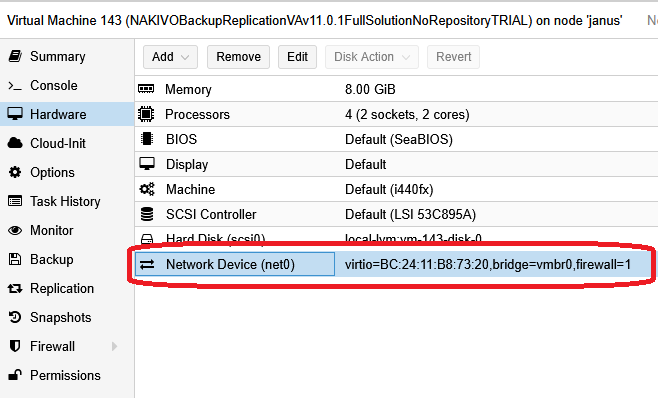
Task: Open the Summary section icon
Action: pyautogui.click(x=15, y=56)
